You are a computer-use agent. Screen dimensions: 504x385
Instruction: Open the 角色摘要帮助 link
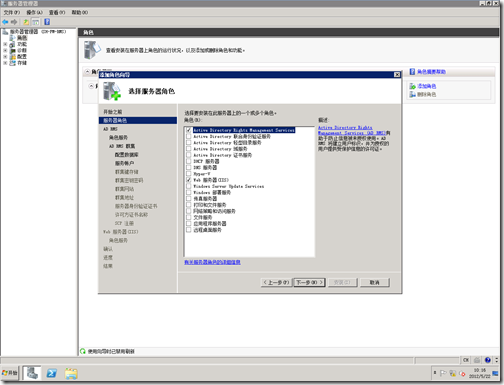pyautogui.click(x=431, y=72)
